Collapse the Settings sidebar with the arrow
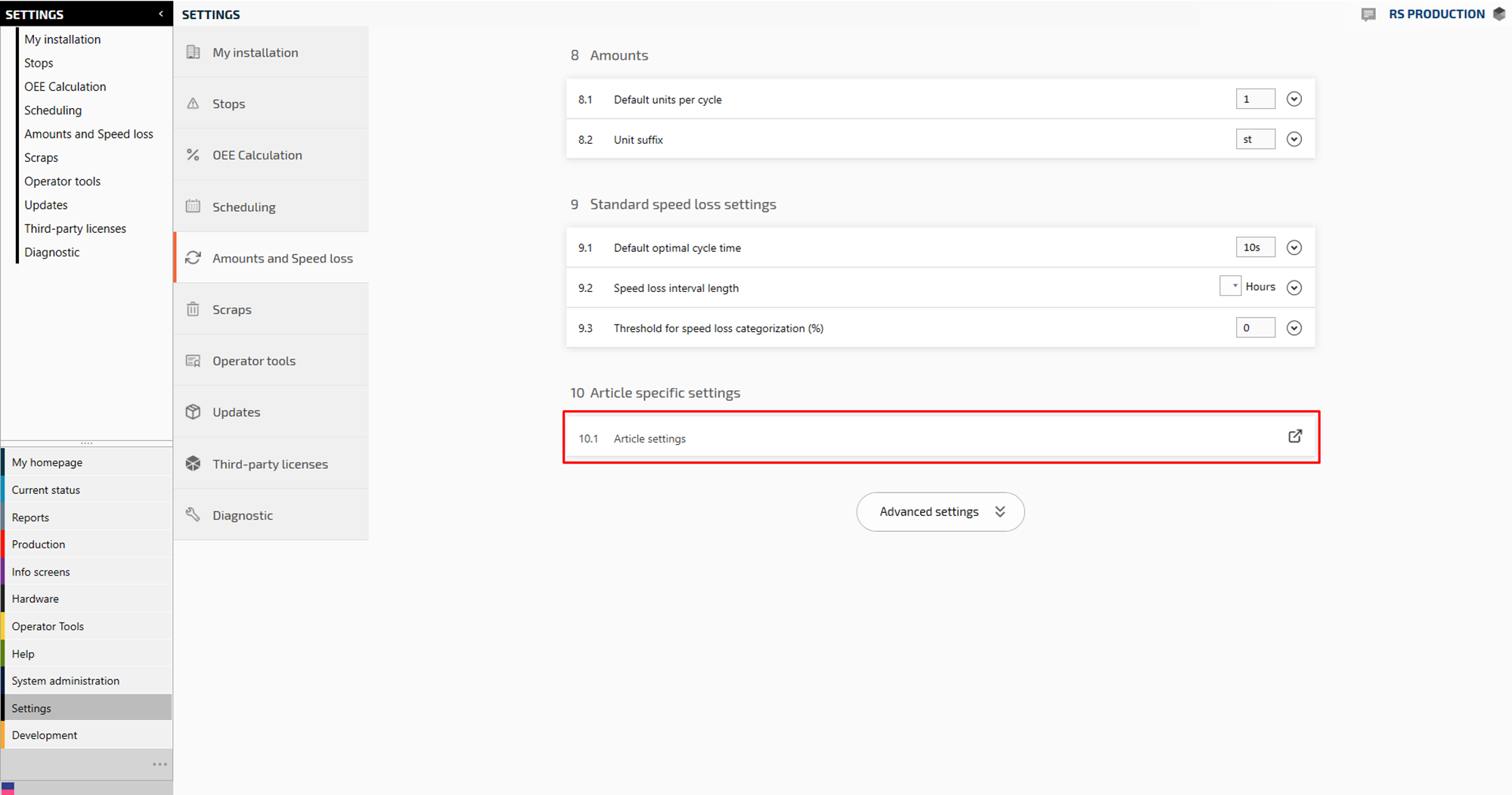Screen dimensions: 1512x795 [x=160, y=14]
